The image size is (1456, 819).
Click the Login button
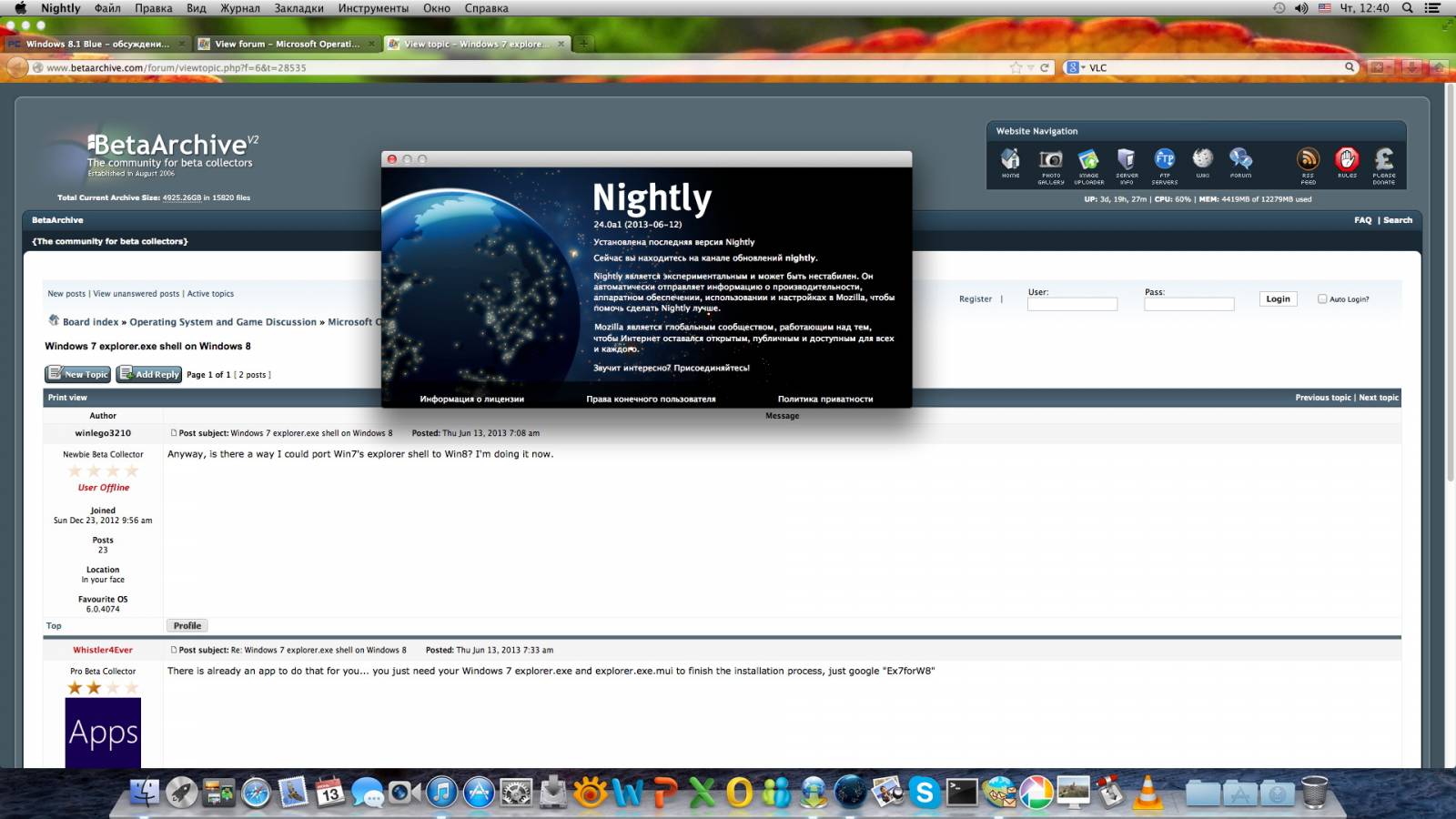pos(1278,298)
